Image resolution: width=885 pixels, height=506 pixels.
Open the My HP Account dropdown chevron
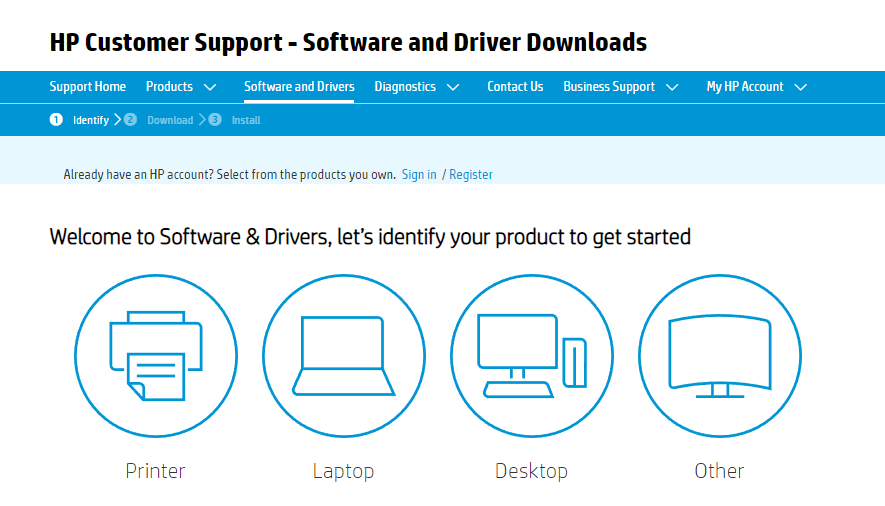point(800,87)
